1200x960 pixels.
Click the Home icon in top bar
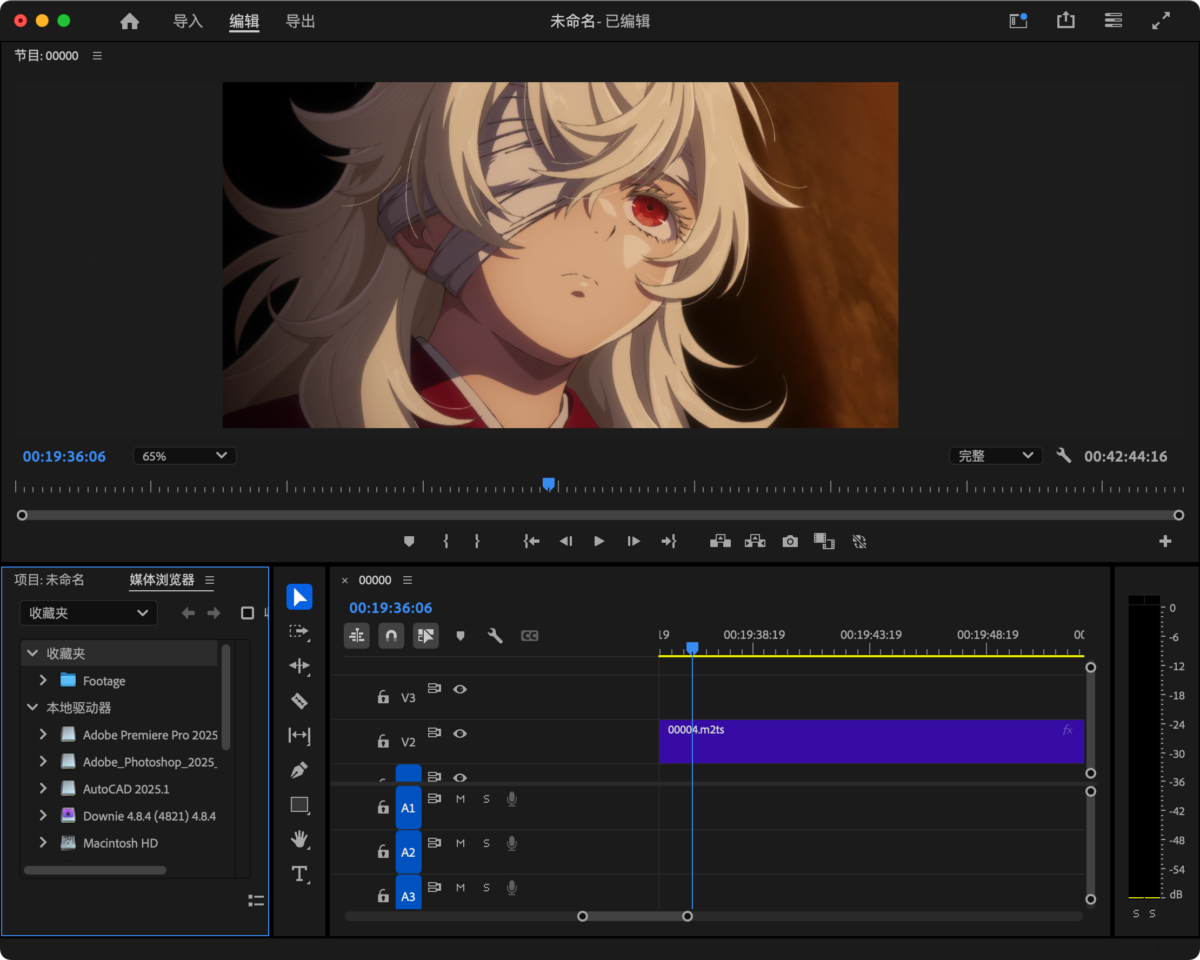[x=130, y=21]
